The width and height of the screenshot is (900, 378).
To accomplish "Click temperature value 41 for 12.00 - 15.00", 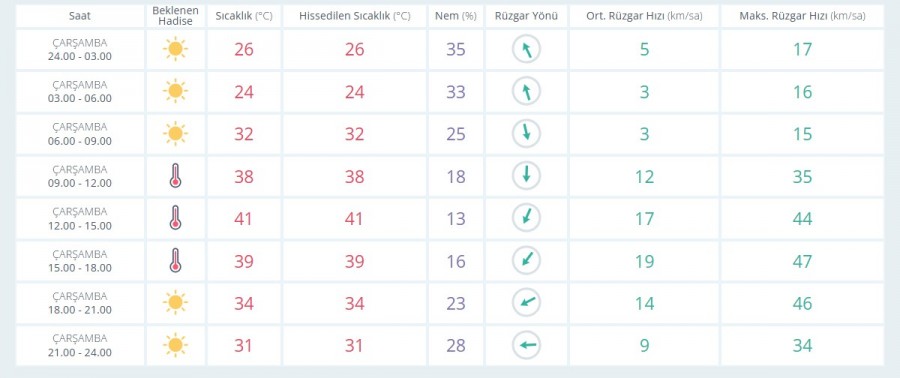I will [243, 219].
